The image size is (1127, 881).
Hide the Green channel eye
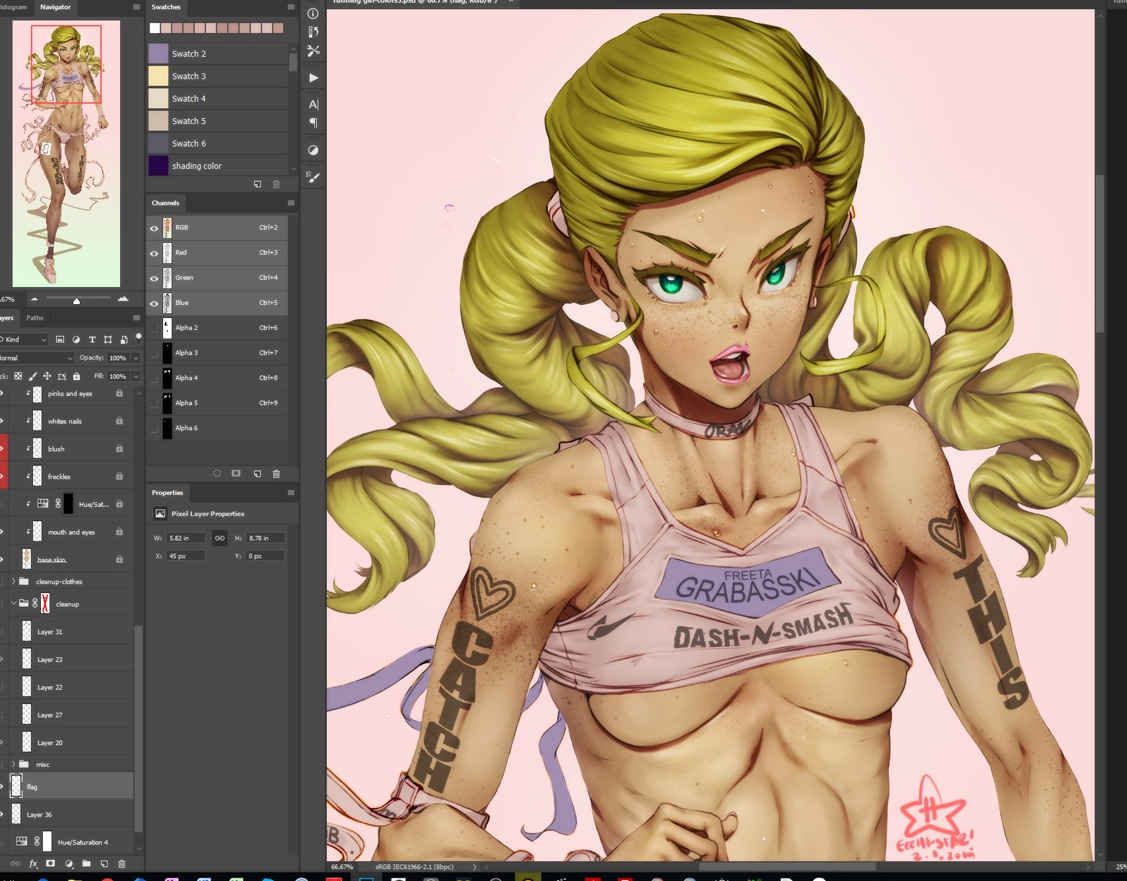click(x=154, y=278)
